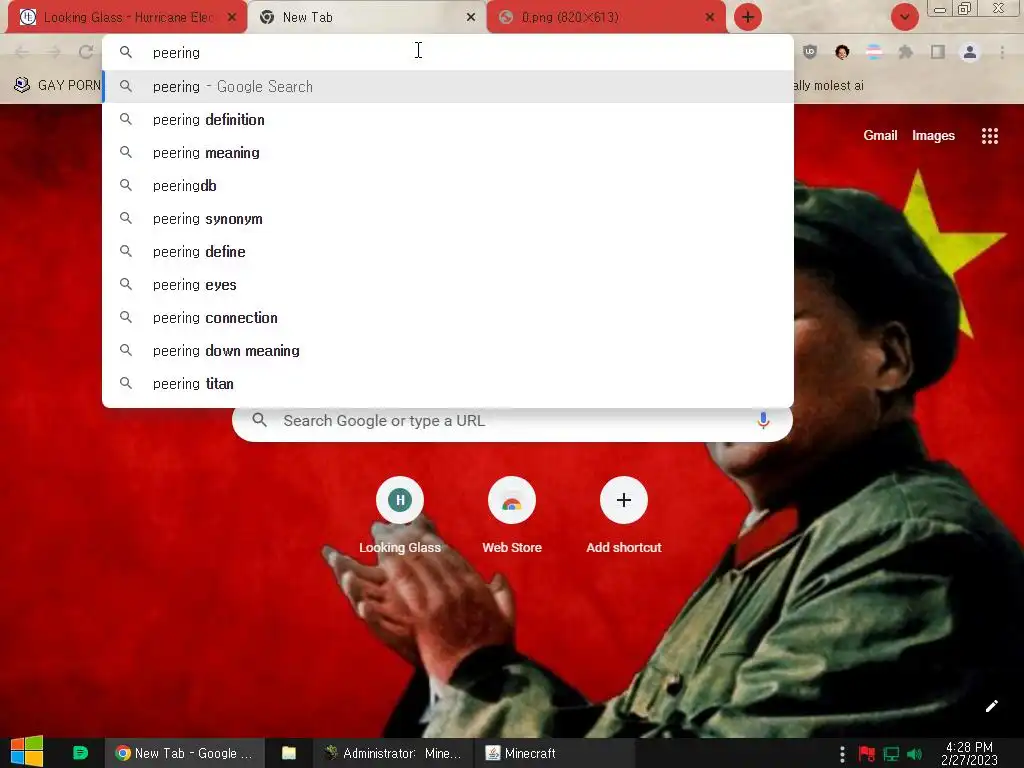Open the volume speaker tray icon
Viewport: 1024px width, 768px height.
915,754
